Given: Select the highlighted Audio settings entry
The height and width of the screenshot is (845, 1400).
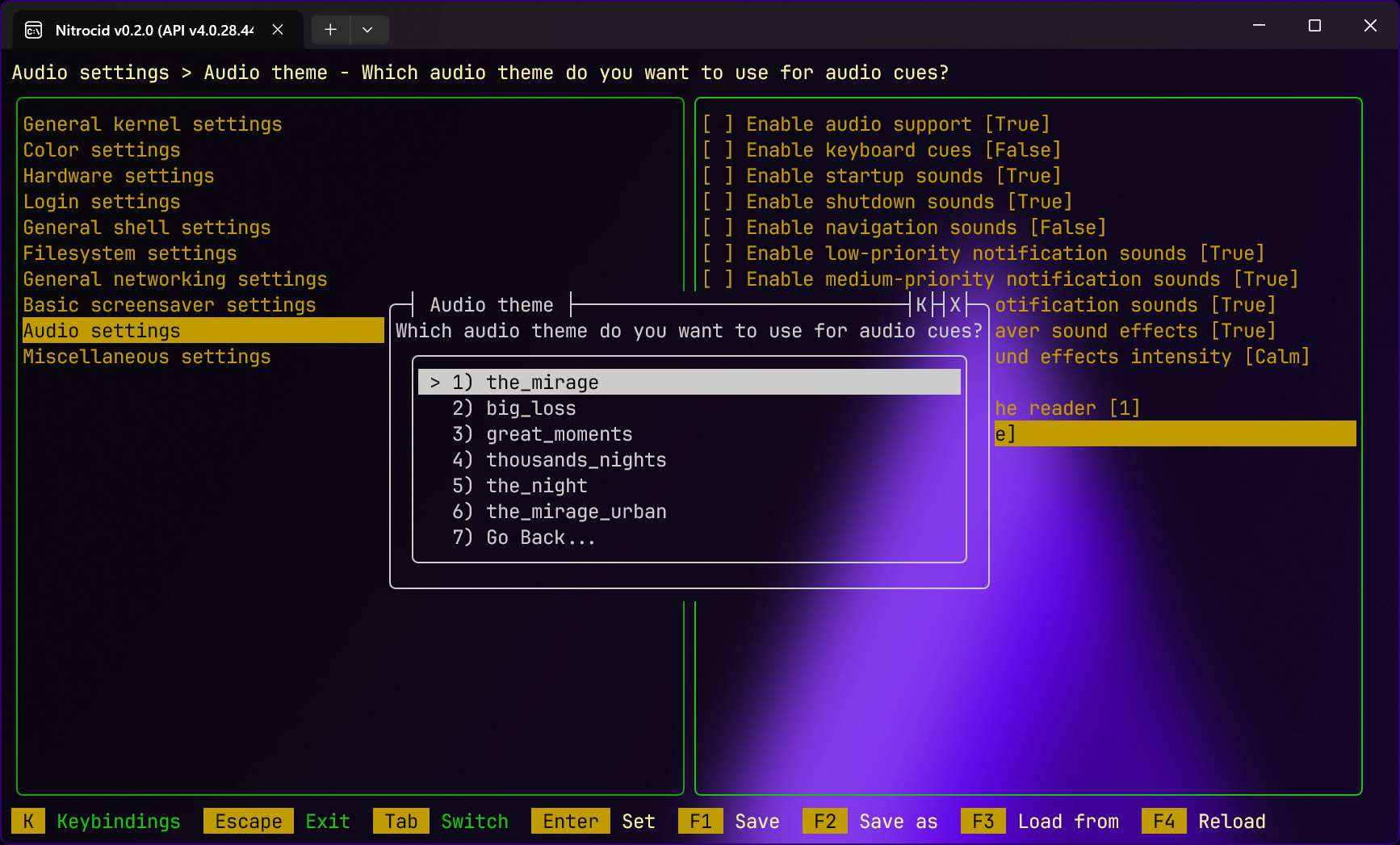Looking at the screenshot, I should 102,331.
